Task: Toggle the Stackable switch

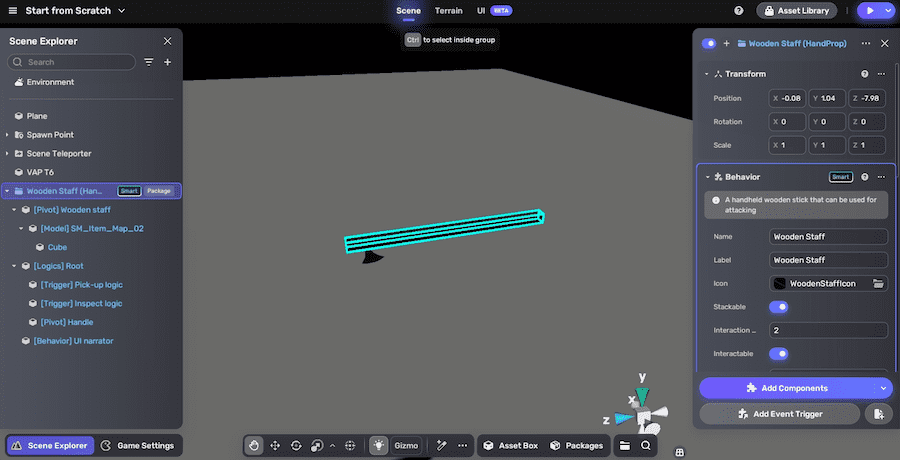Action: (x=778, y=307)
